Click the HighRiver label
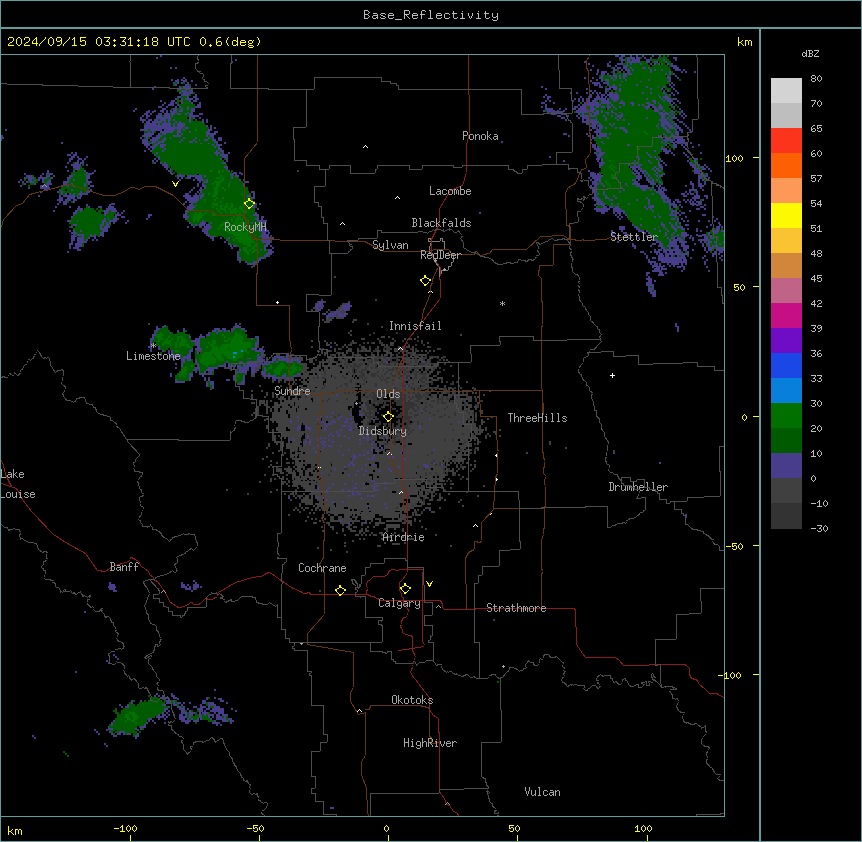 (430, 743)
